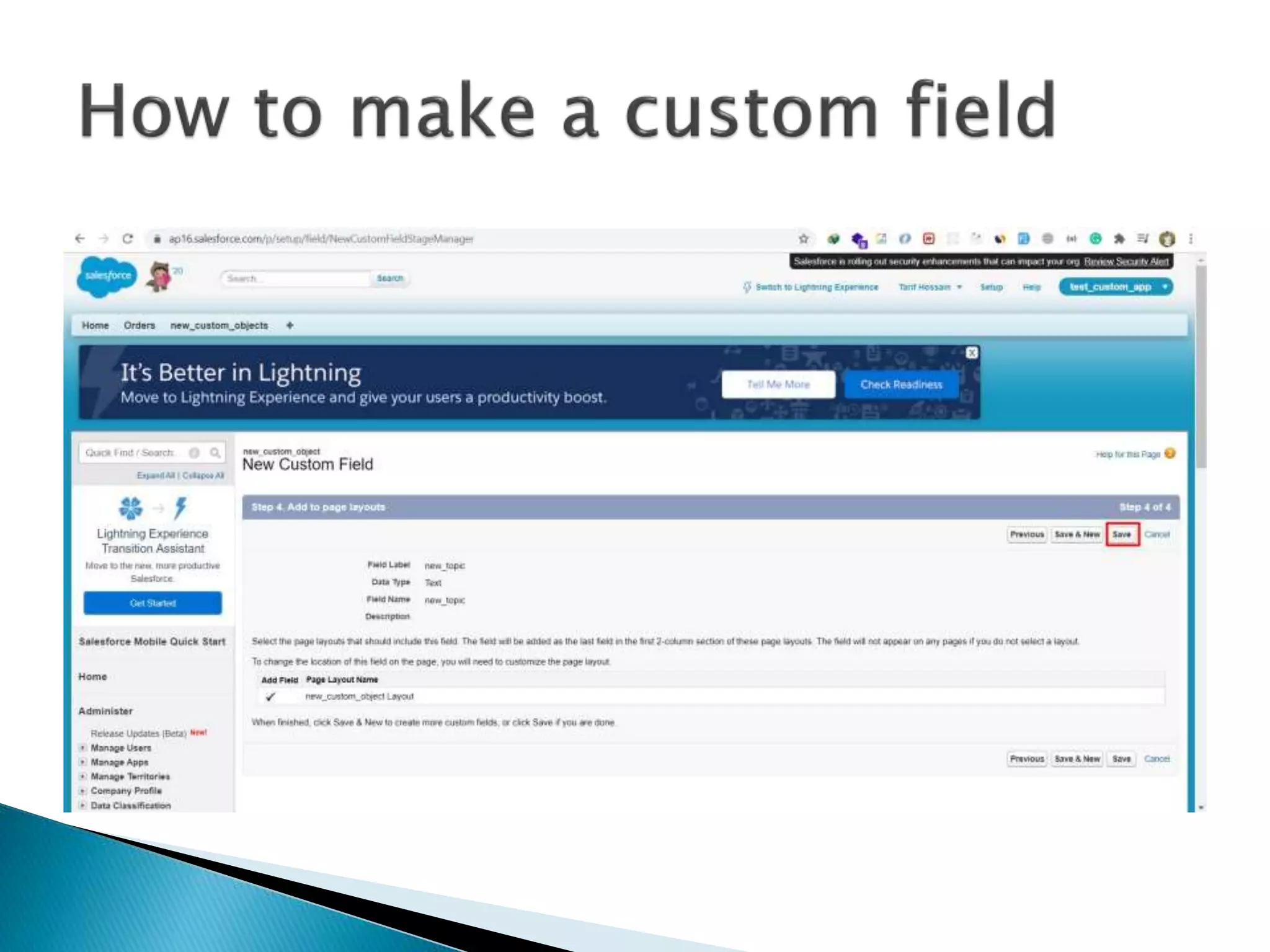Click the browser back arrow
The image size is (1270, 952).
point(80,239)
